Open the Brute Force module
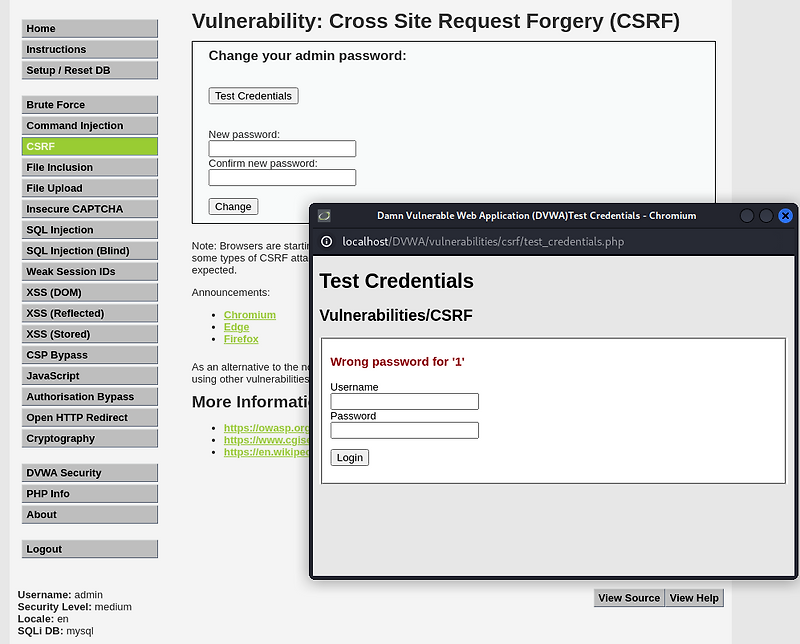The height and width of the screenshot is (644, 800). pos(89,104)
